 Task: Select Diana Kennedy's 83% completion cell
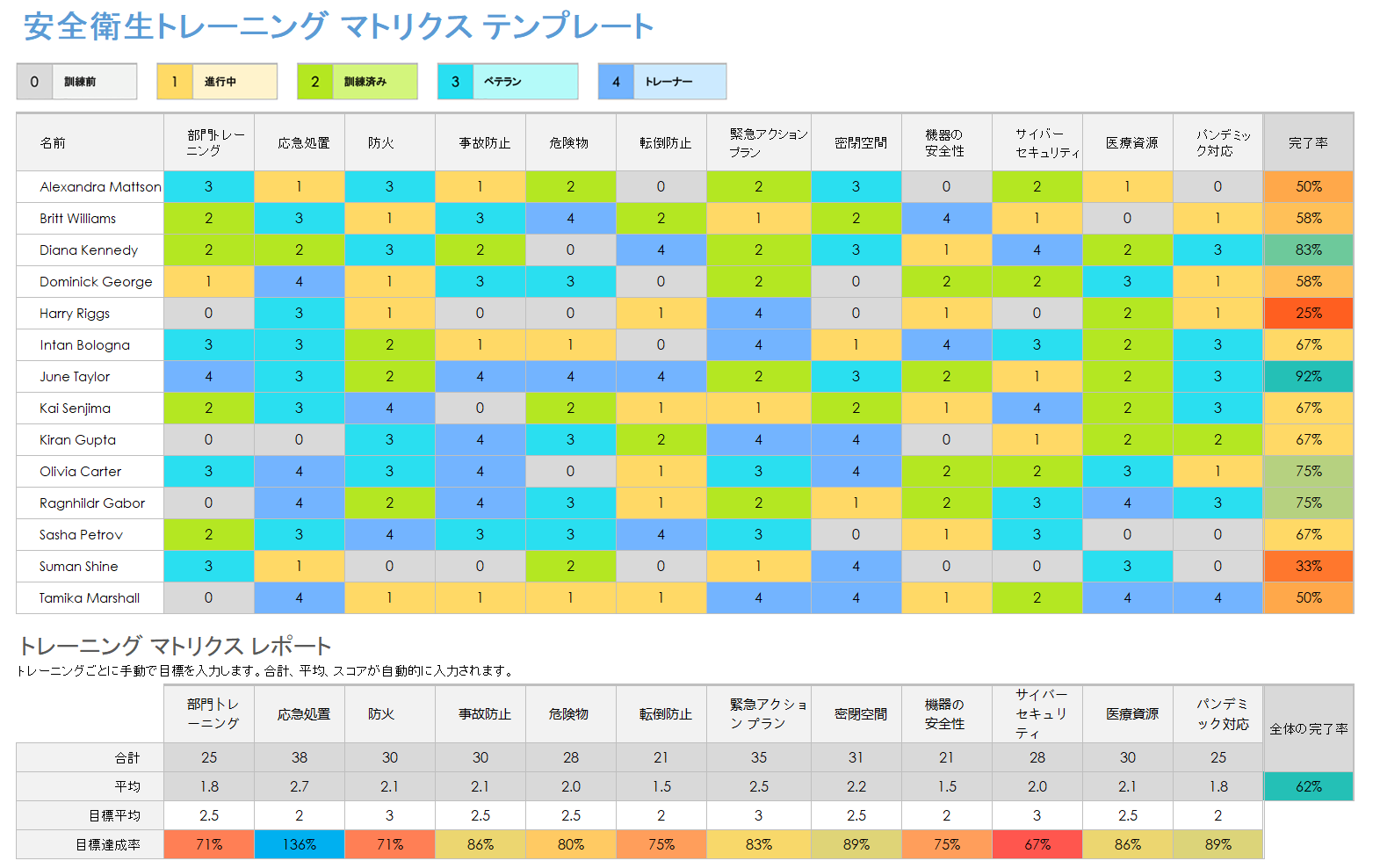click(x=1308, y=250)
